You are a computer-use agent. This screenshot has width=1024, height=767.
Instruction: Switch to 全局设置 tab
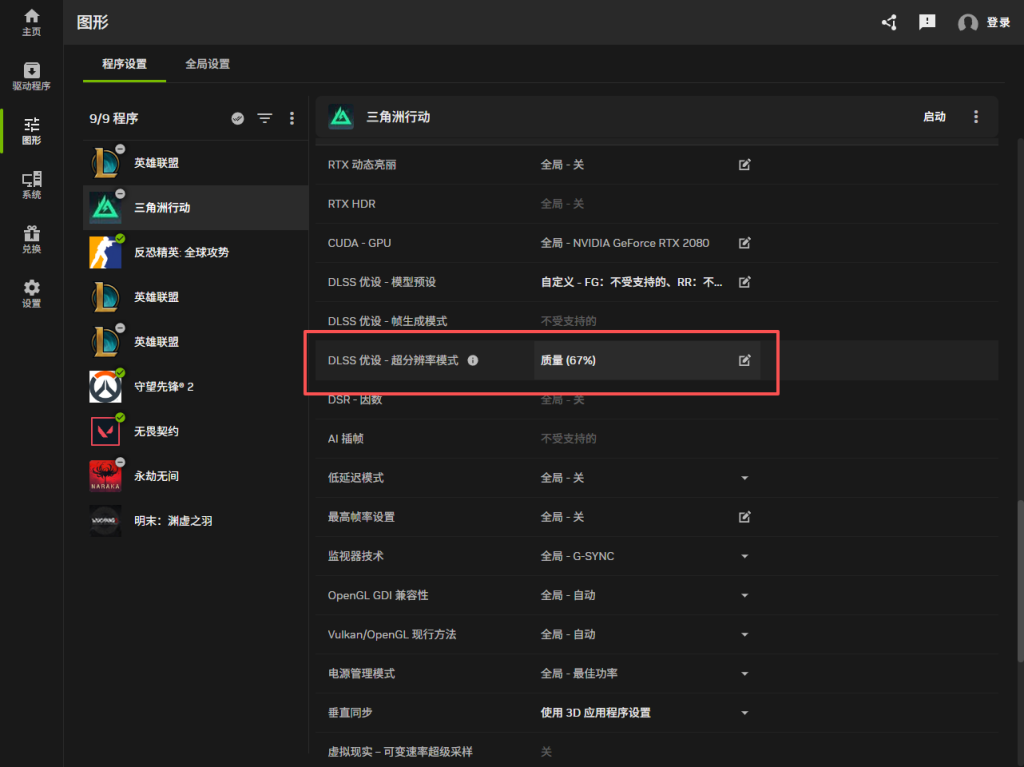pyautogui.click(x=207, y=64)
